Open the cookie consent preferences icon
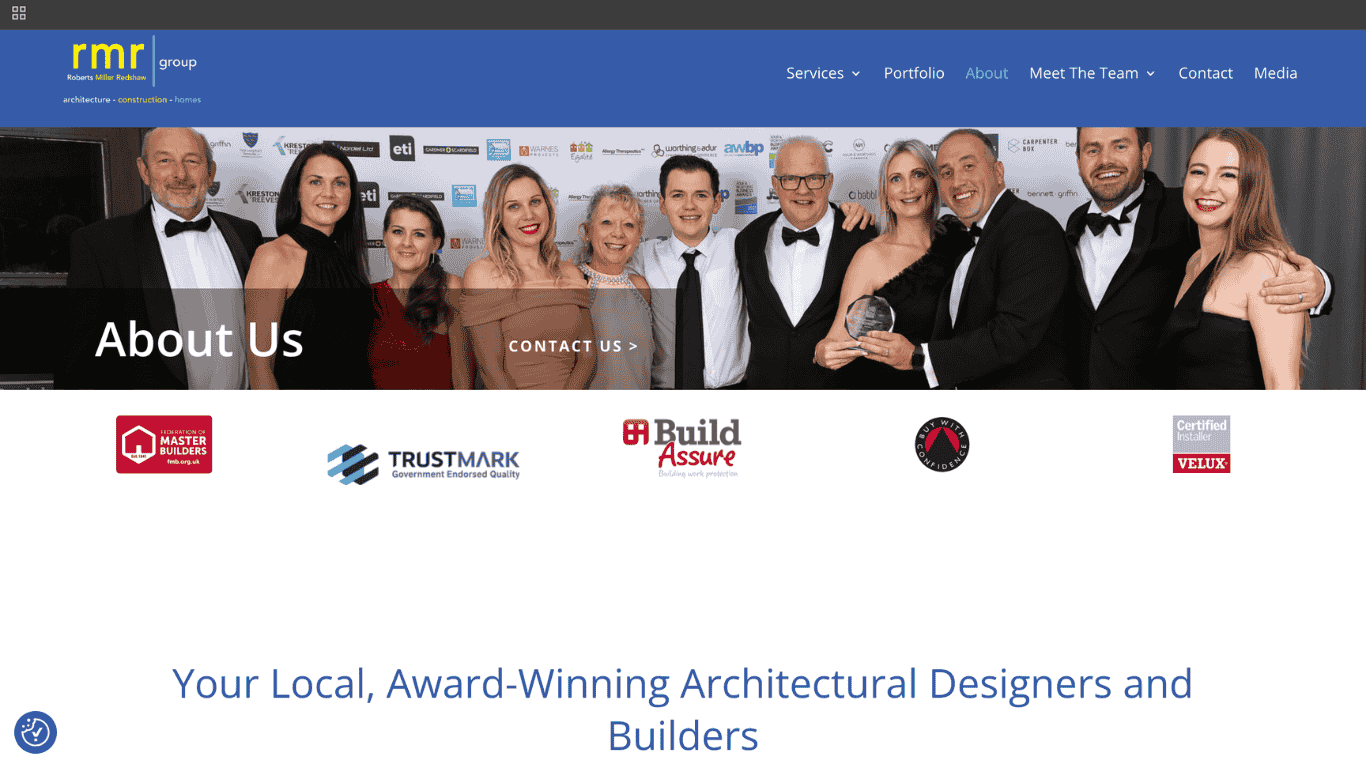The image size is (1366, 768). [35, 732]
